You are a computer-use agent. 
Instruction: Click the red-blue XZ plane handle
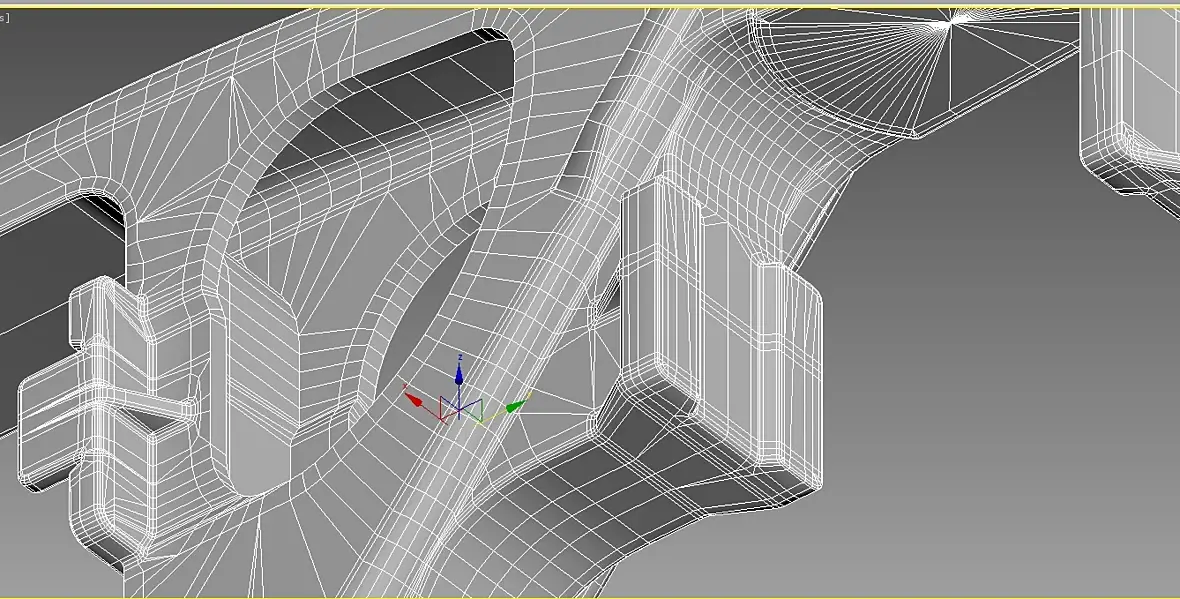446,405
